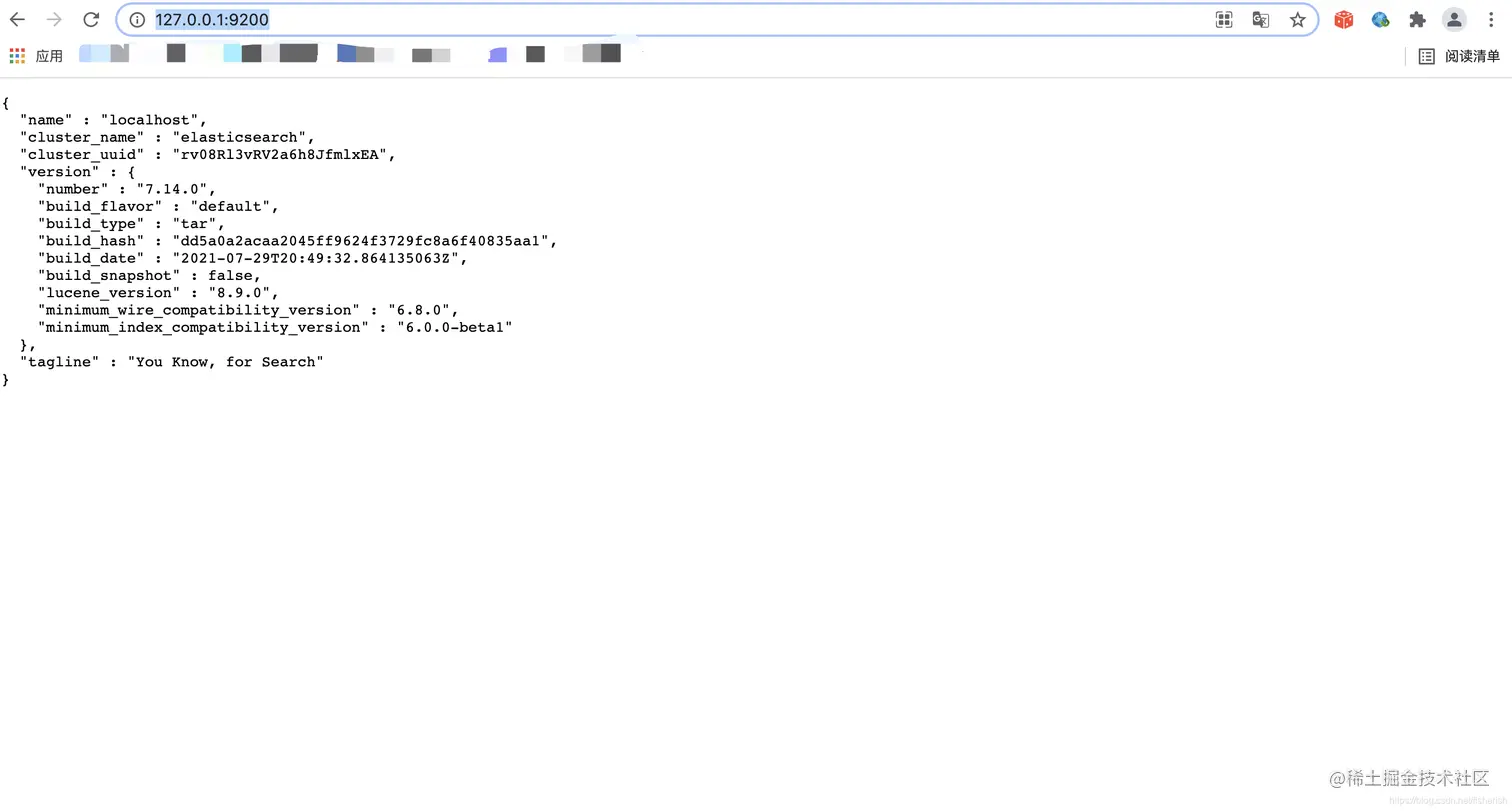This screenshot has height=811, width=1512.
Task: Open the globe extension icon
Action: tap(1381, 20)
